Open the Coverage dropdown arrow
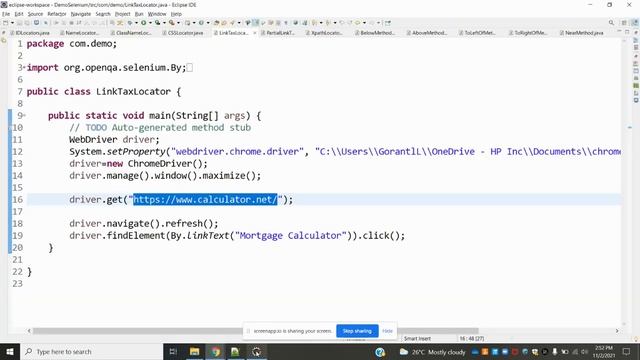 click(x=164, y=23)
